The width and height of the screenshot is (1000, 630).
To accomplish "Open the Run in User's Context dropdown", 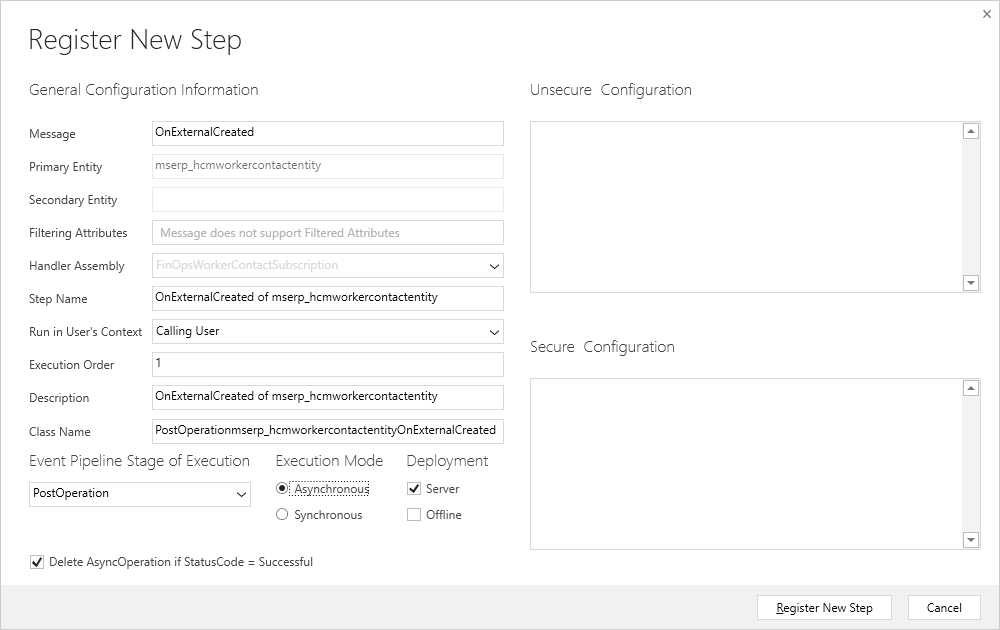I will pyautogui.click(x=493, y=331).
